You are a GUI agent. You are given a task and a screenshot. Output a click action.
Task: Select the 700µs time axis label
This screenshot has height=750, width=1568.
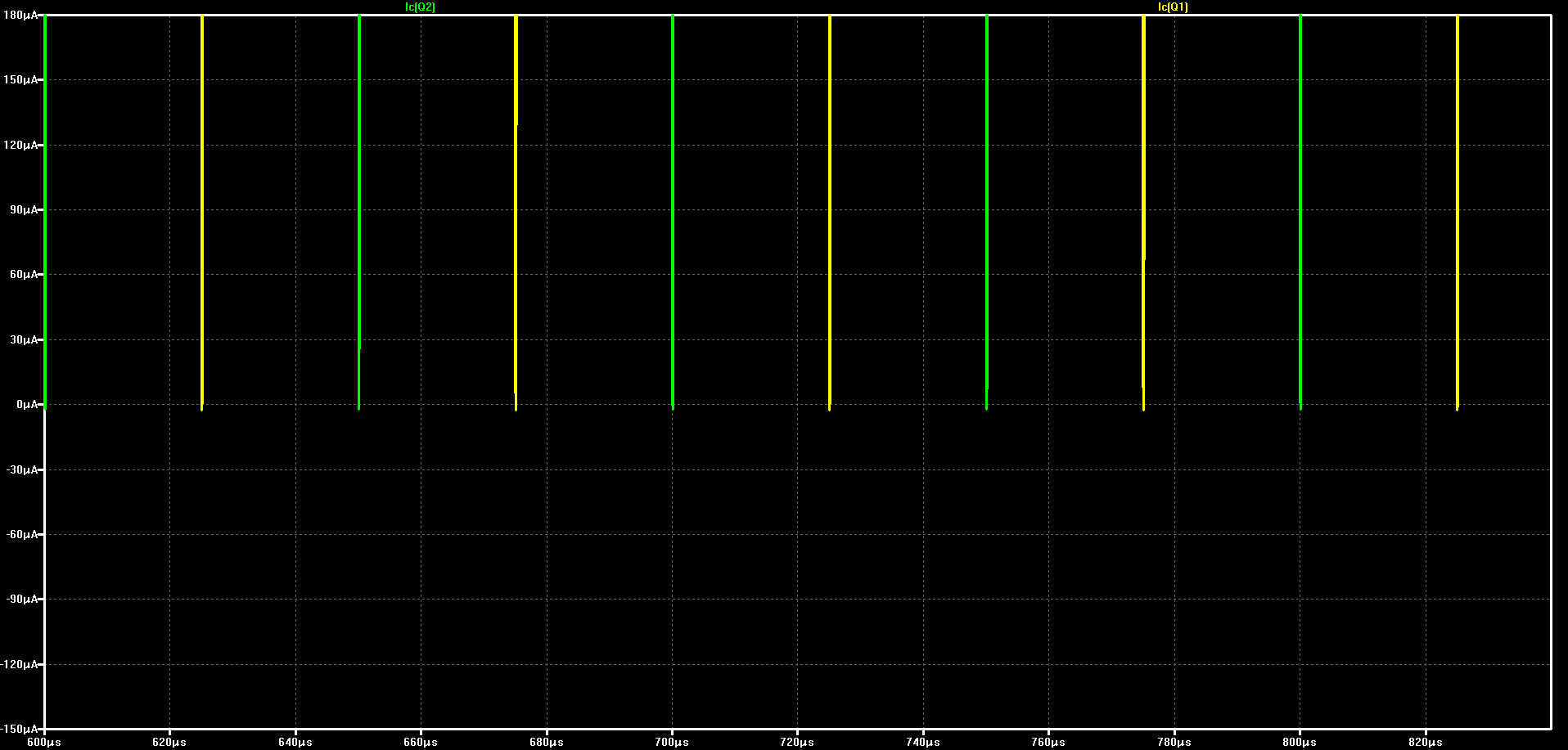(672, 743)
